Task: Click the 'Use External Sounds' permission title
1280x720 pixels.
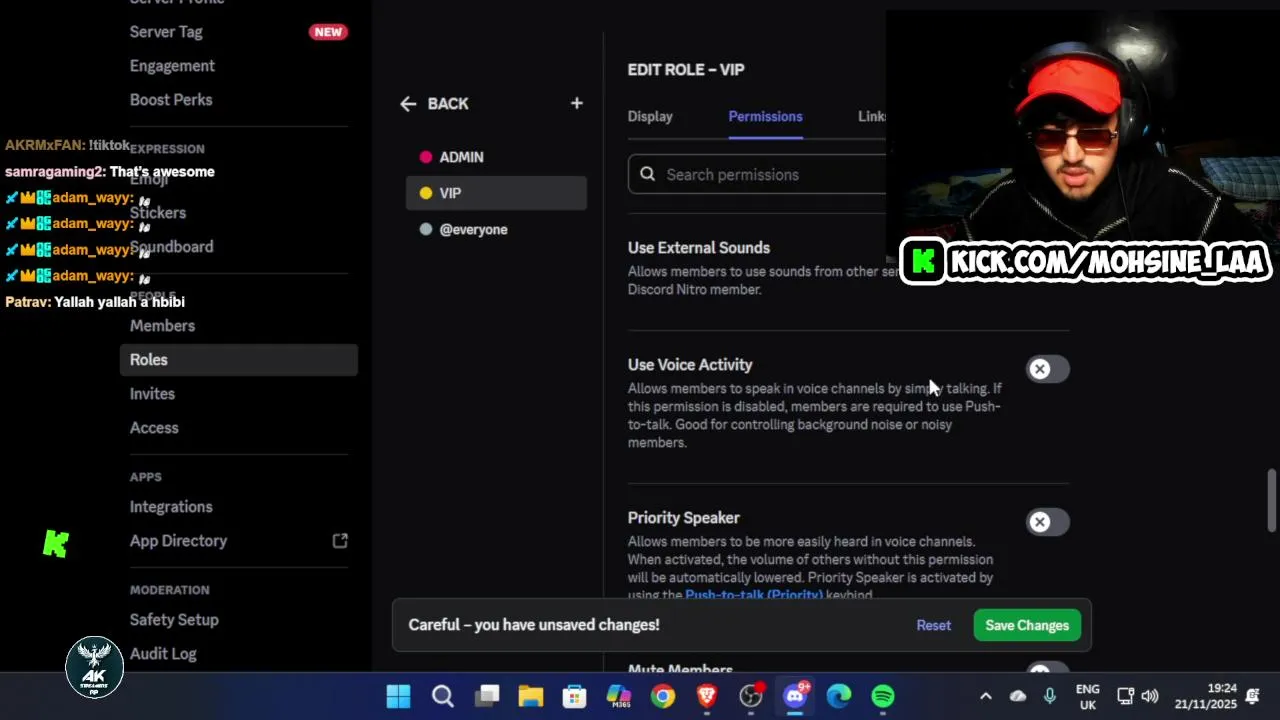Action: coord(699,248)
